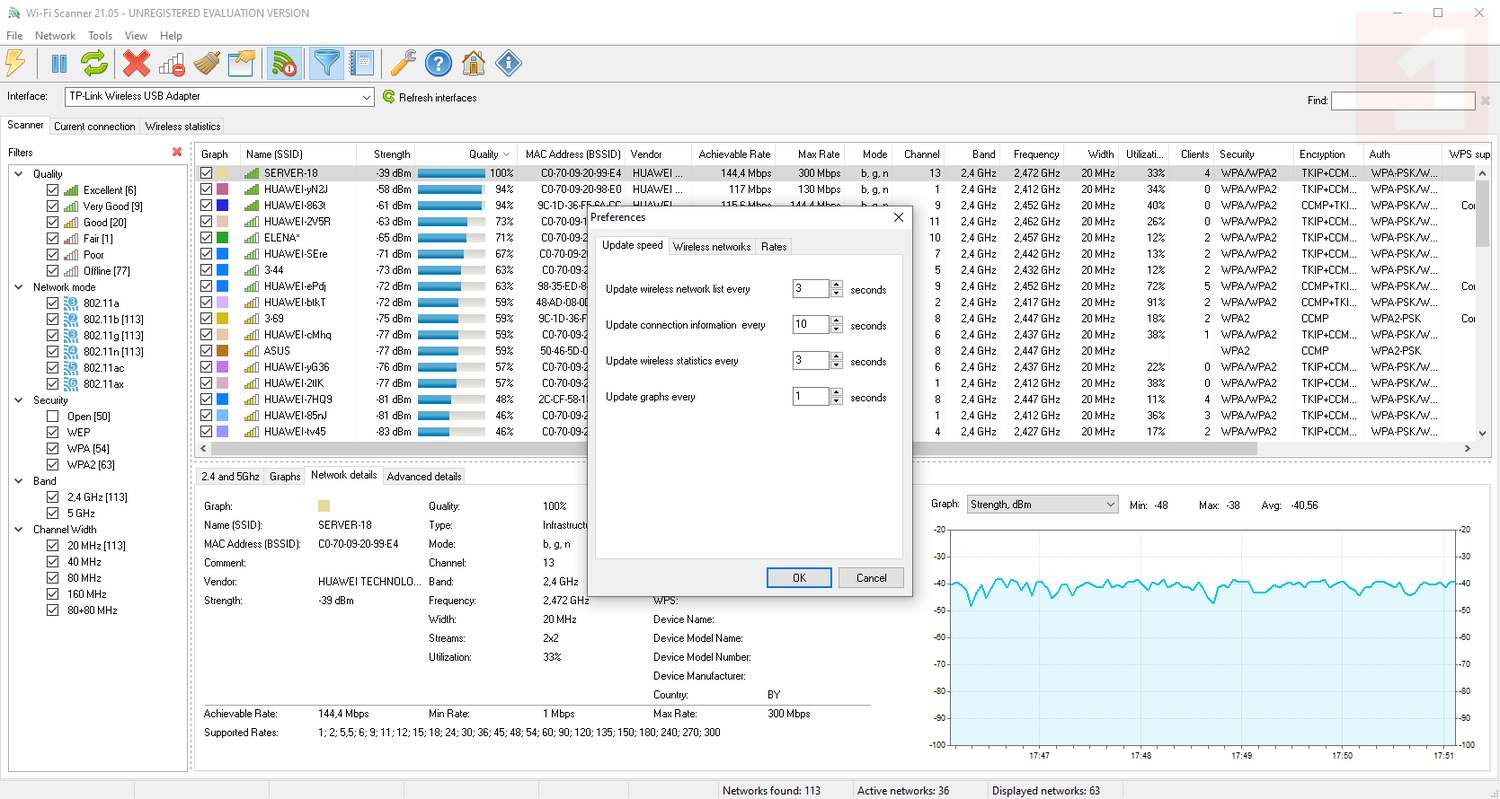Collapse the Network mode filter group
1500x799 pixels.
point(20,287)
